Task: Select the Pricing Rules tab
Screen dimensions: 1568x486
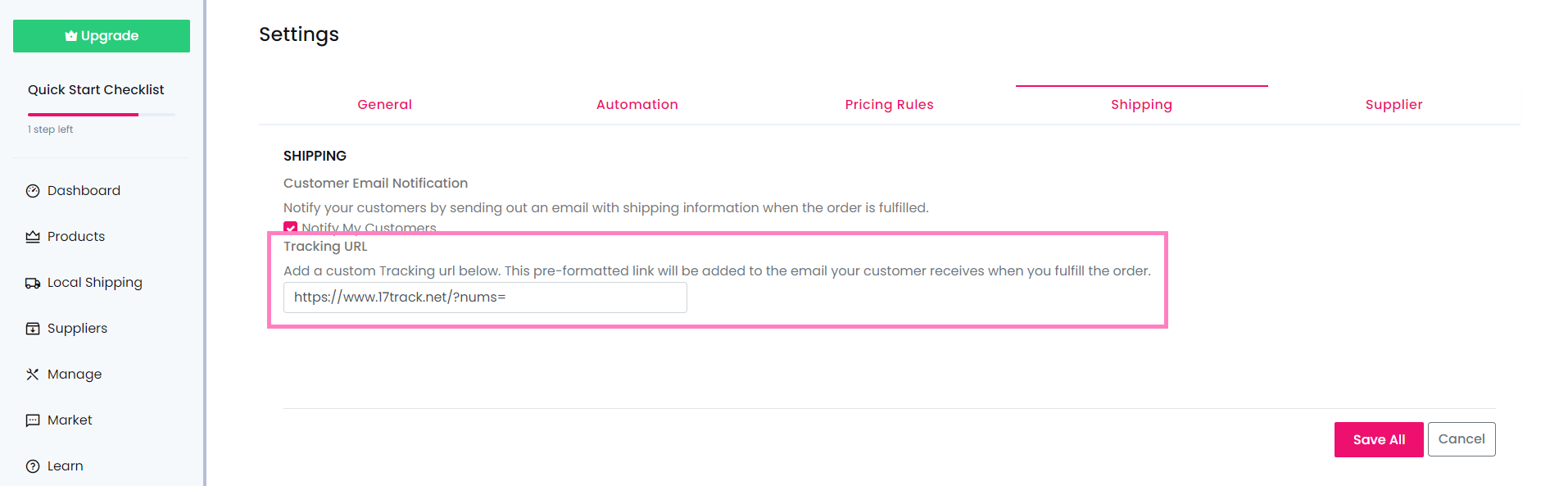Action: [889, 105]
